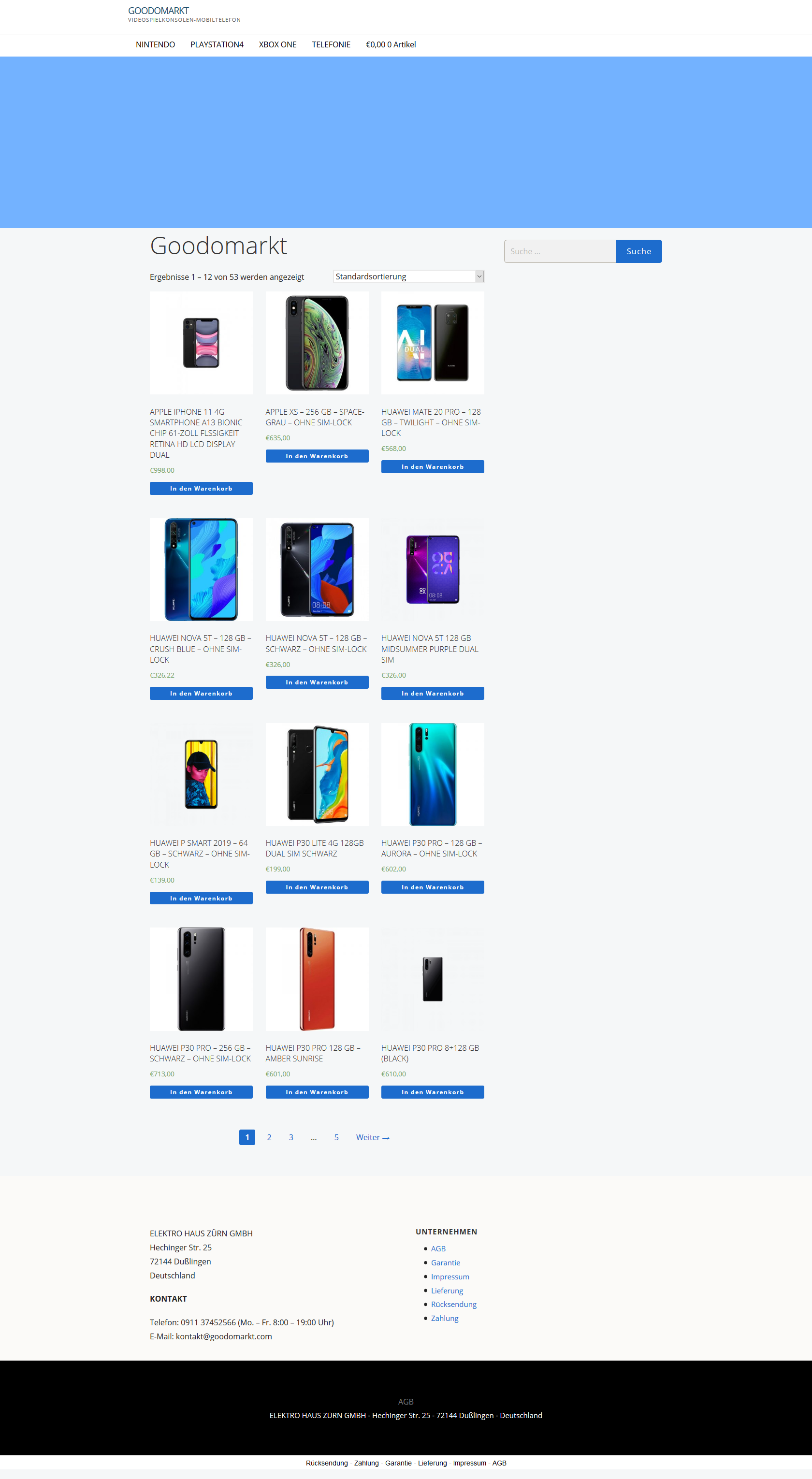Open Huawei P Smart 2019 product title
This screenshot has height=1479, width=812.
[200, 853]
